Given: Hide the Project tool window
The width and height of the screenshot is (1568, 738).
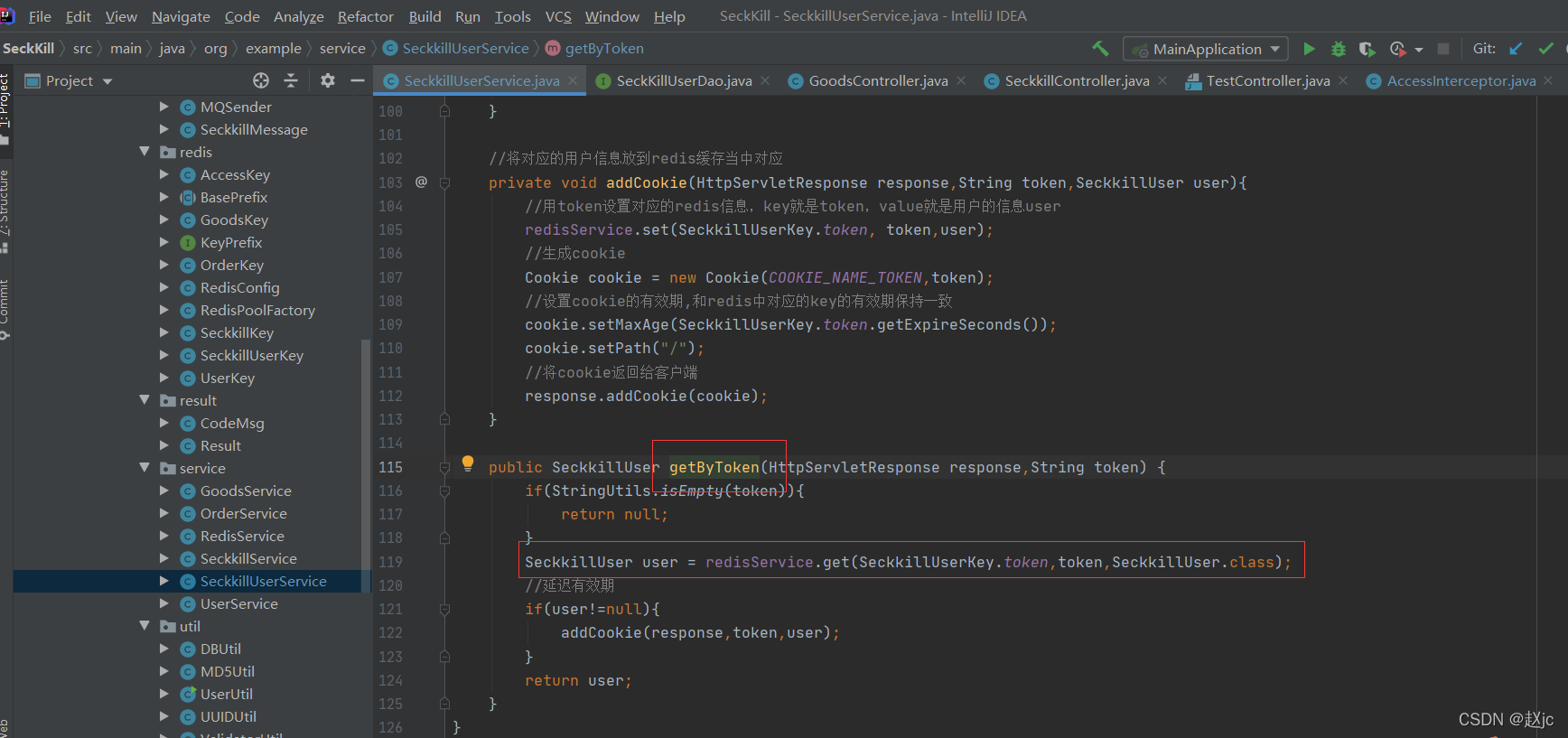Looking at the screenshot, I should [358, 80].
